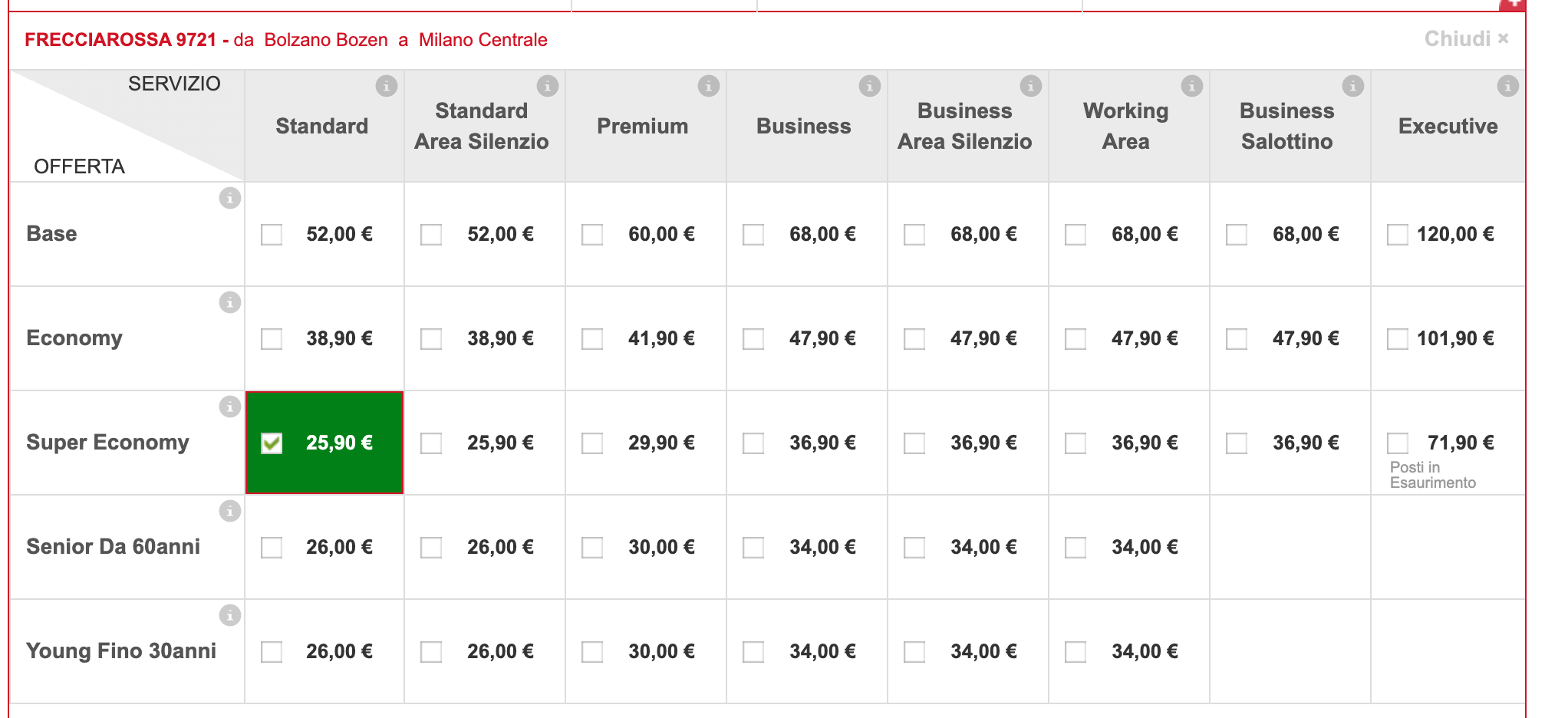This screenshot has height=718, width=1568.
Task: Click the Posti in Esaurimento notice
Action: click(x=1433, y=475)
